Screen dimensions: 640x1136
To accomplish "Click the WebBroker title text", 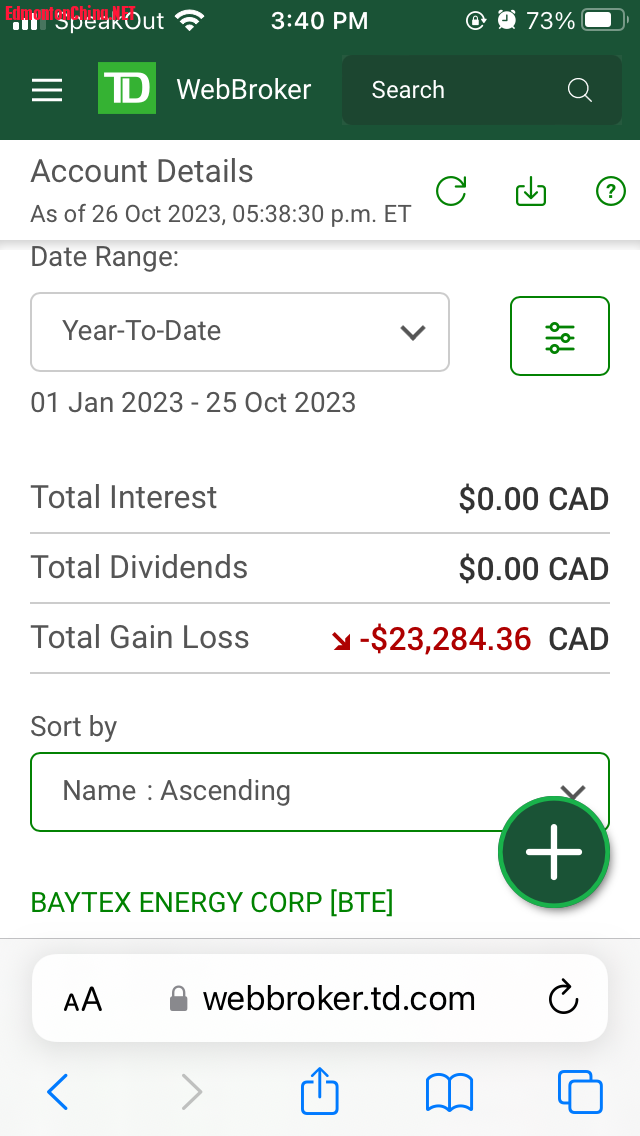I will tap(244, 90).
